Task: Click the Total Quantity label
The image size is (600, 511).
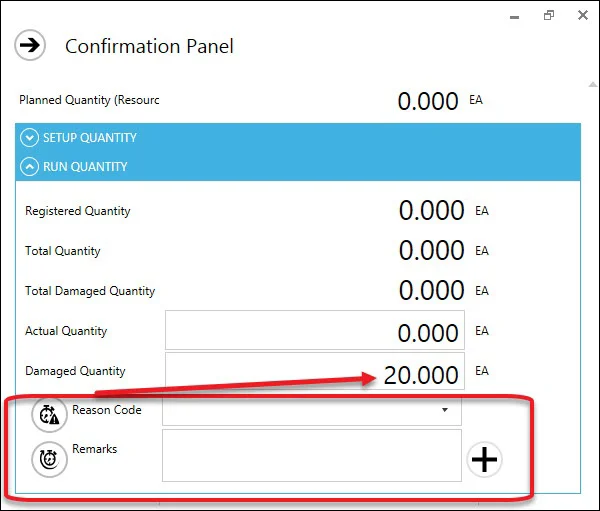Action: (x=63, y=251)
